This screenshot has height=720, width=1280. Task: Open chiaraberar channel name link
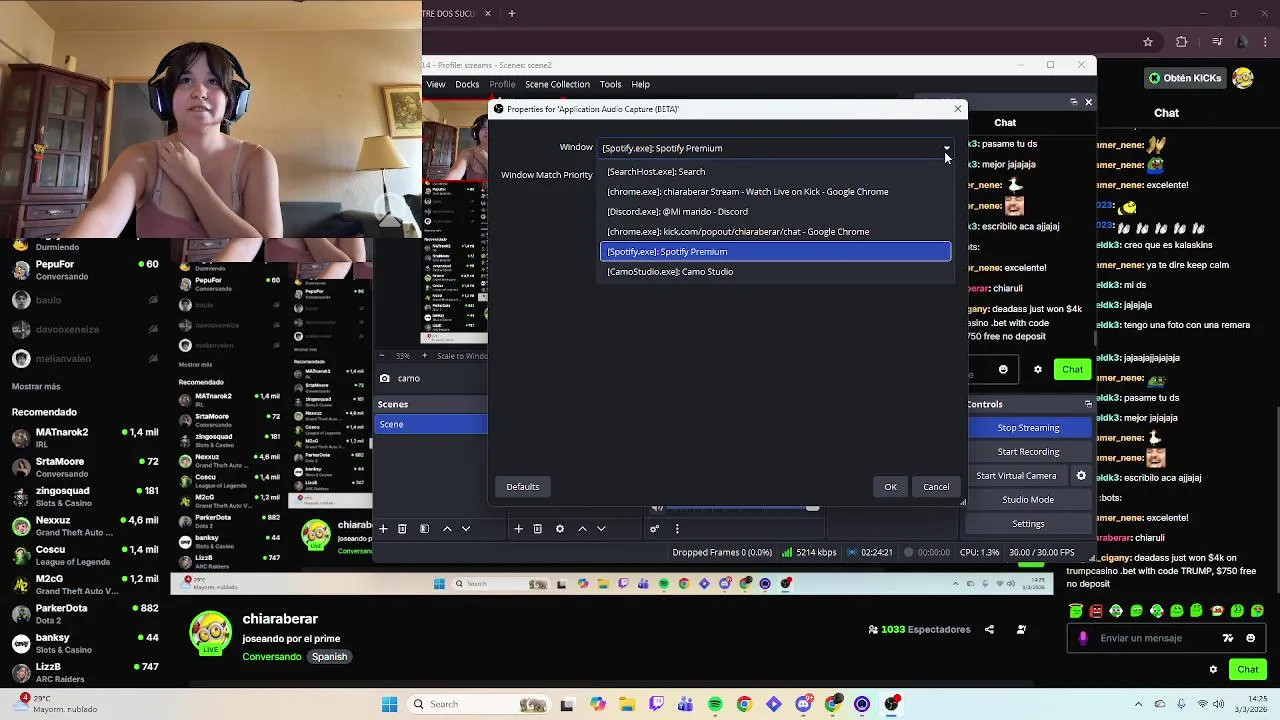click(x=280, y=619)
